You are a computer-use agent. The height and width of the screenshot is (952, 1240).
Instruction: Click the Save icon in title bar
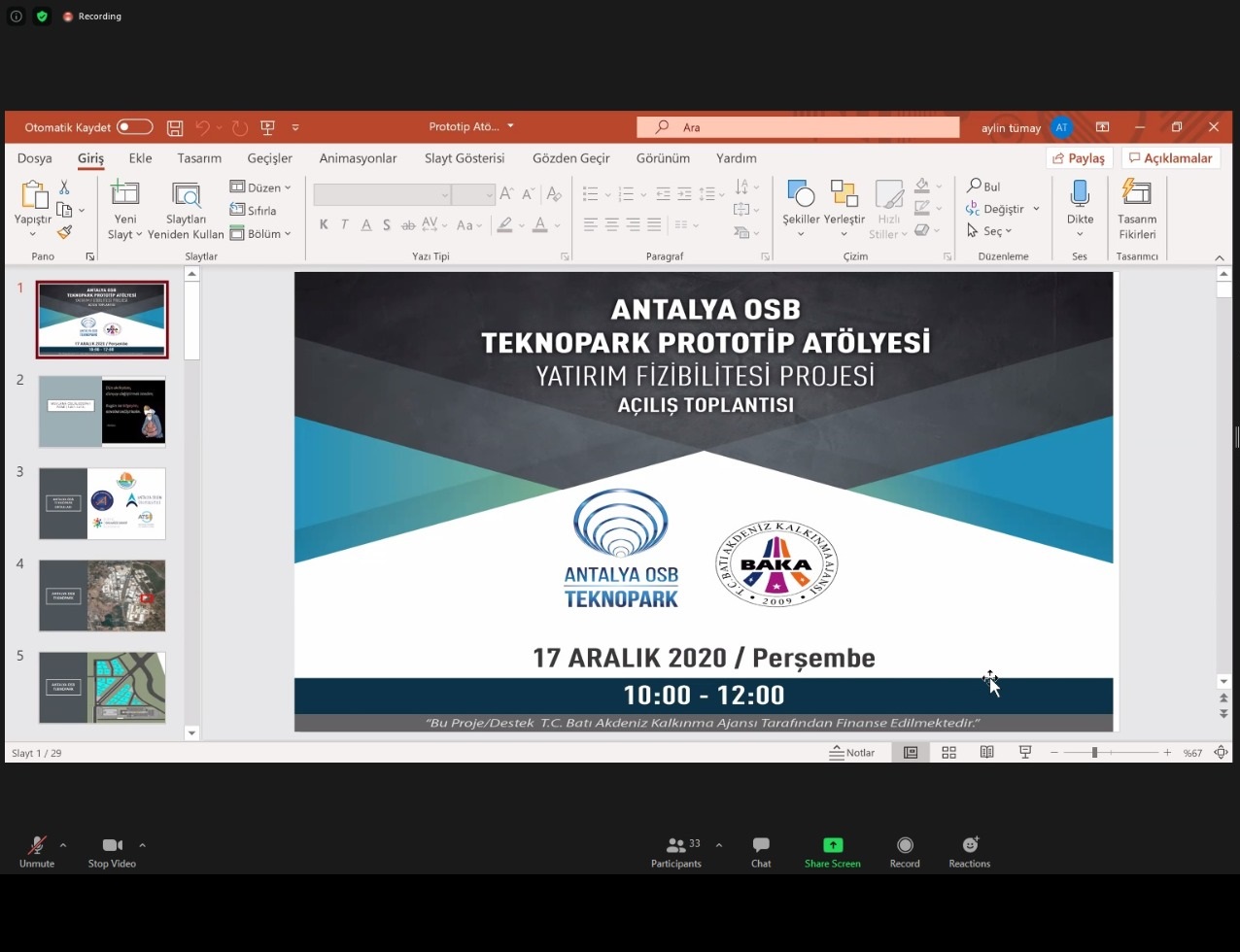(x=175, y=127)
